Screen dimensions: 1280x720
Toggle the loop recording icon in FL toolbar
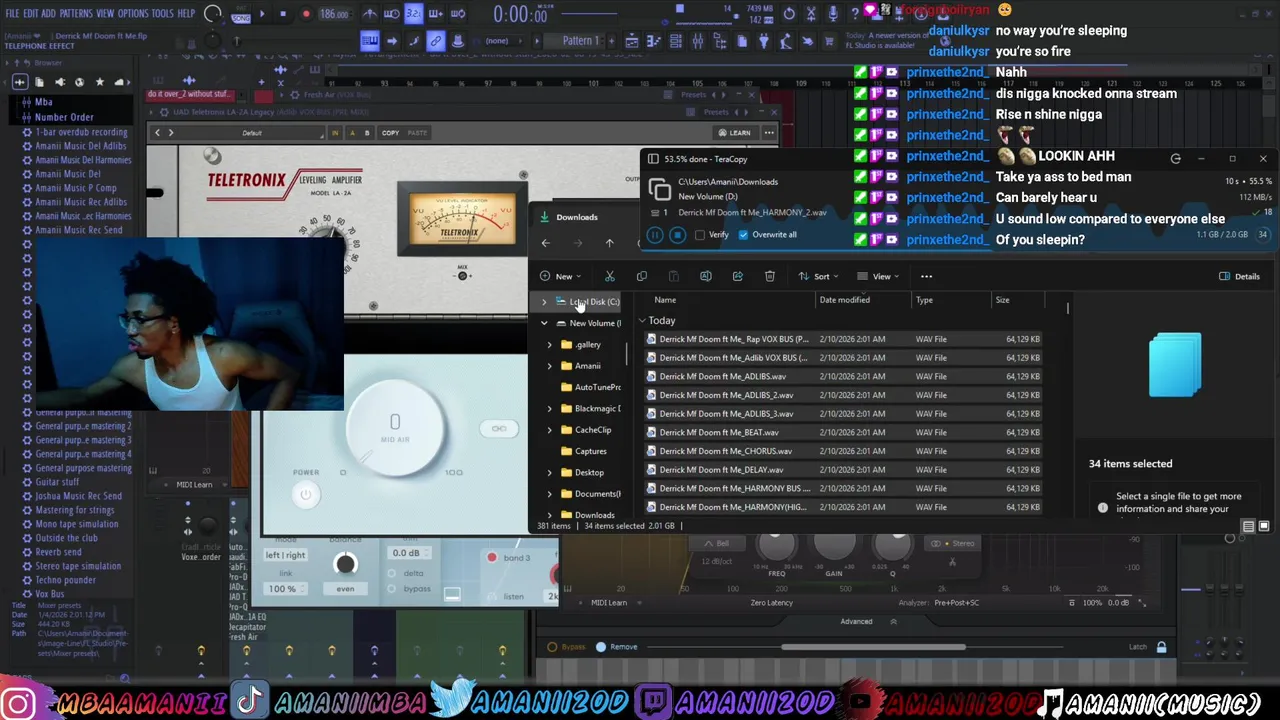[459, 14]
